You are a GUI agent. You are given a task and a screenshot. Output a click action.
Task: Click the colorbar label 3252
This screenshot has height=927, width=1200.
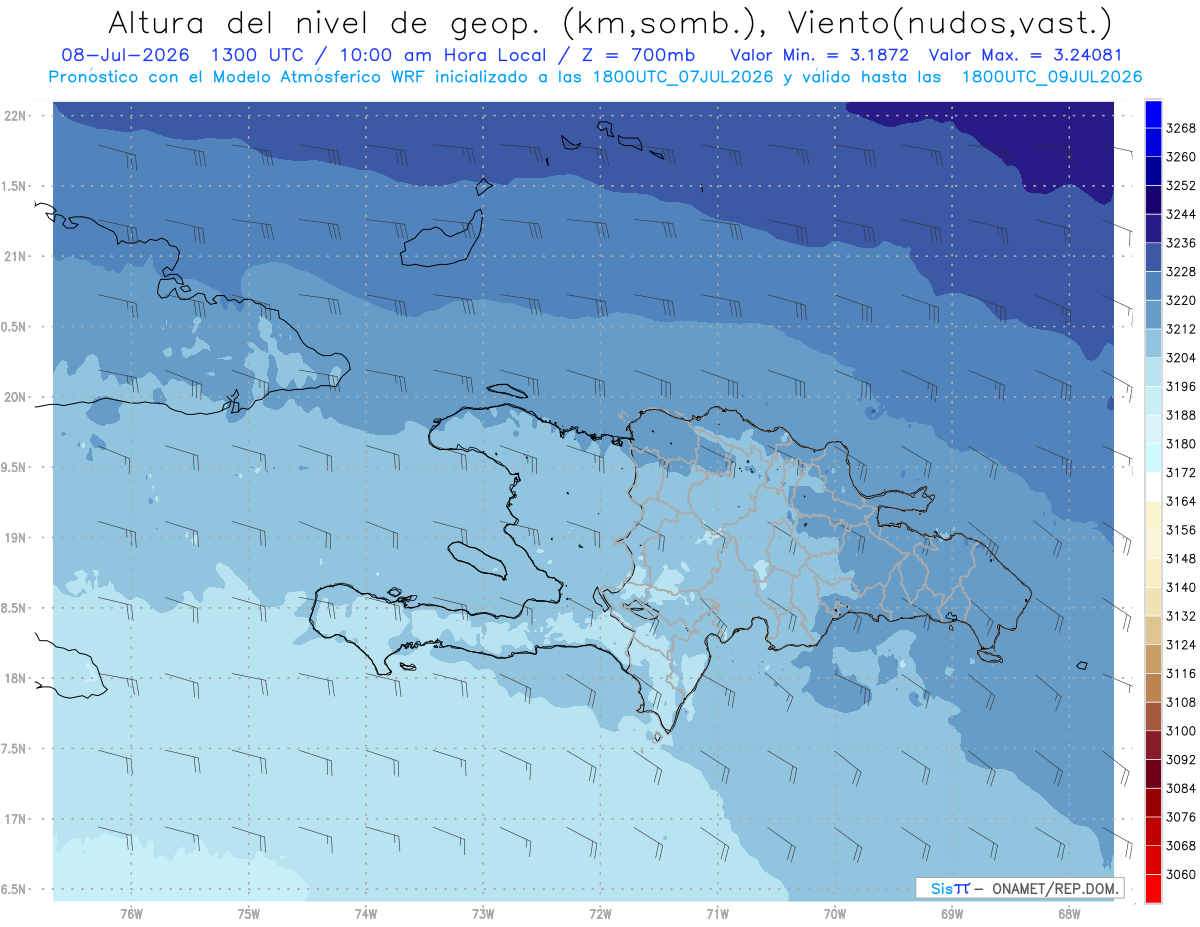pyautogui.click(x=1181, y=186)
